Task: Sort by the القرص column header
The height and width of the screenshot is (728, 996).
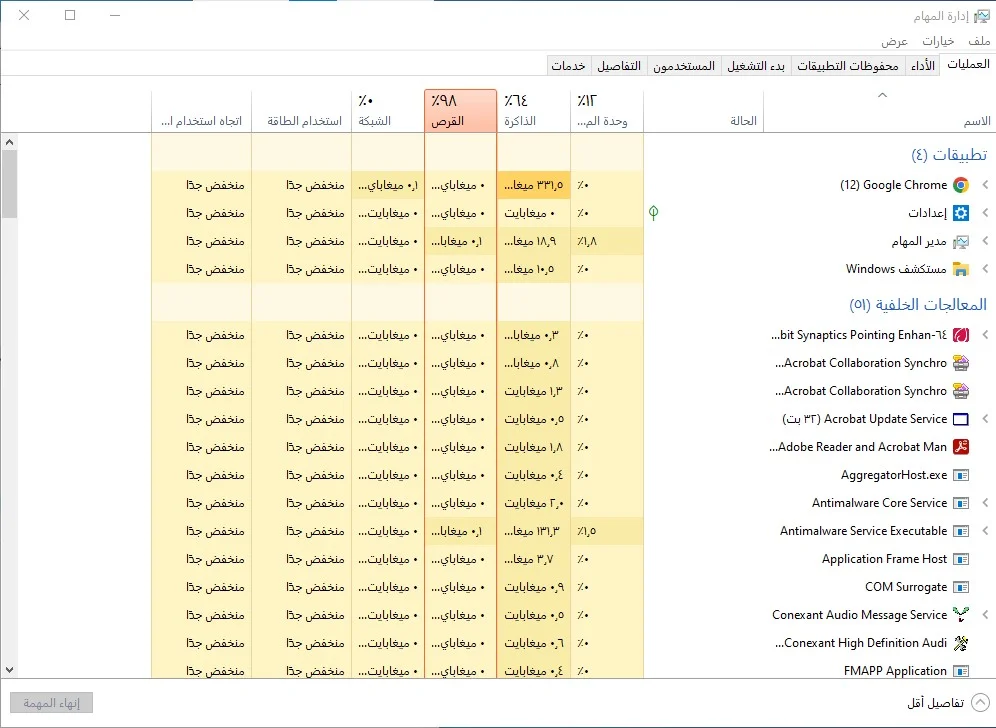Action: 461,111
